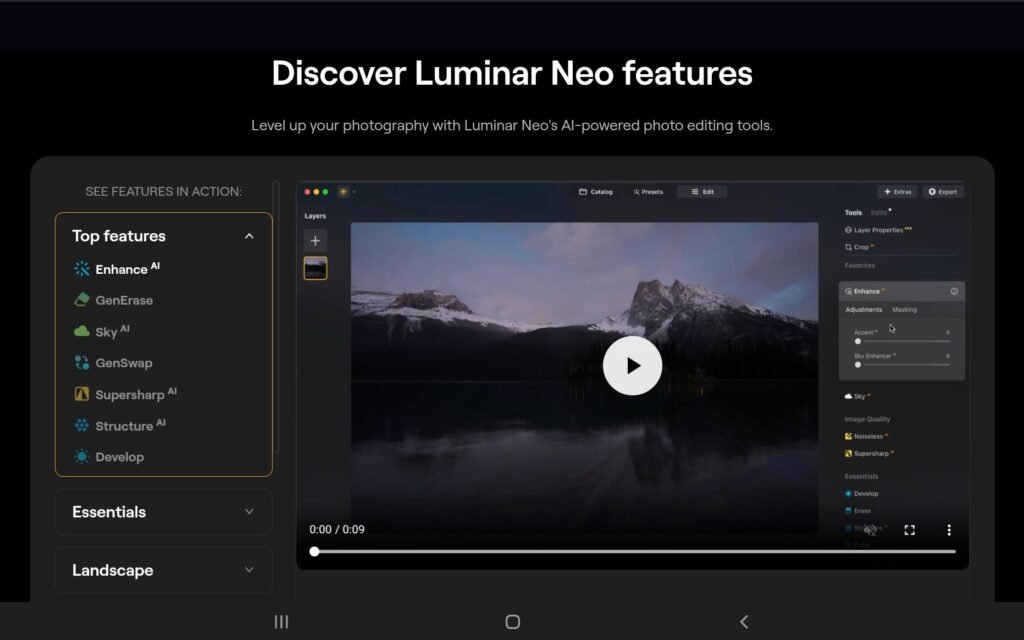
Task: Select the Structure AI icon
Action: pyautogui.click(x=82, y=425)
